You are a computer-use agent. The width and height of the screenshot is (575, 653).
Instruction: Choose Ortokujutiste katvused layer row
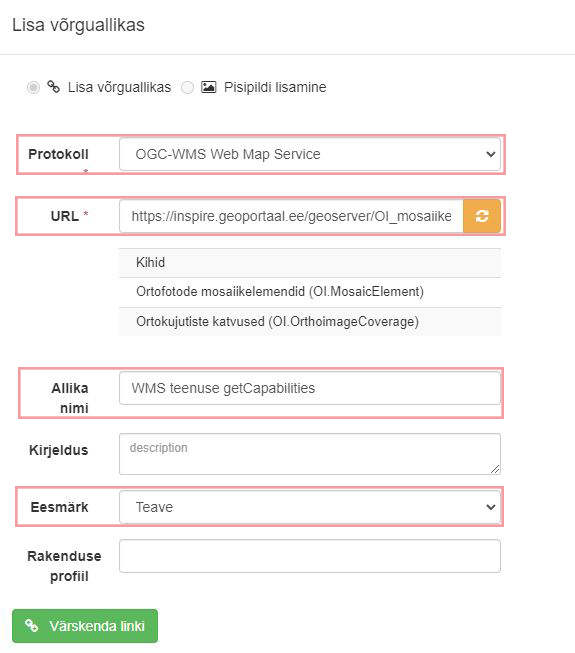(x=310, y=322)
